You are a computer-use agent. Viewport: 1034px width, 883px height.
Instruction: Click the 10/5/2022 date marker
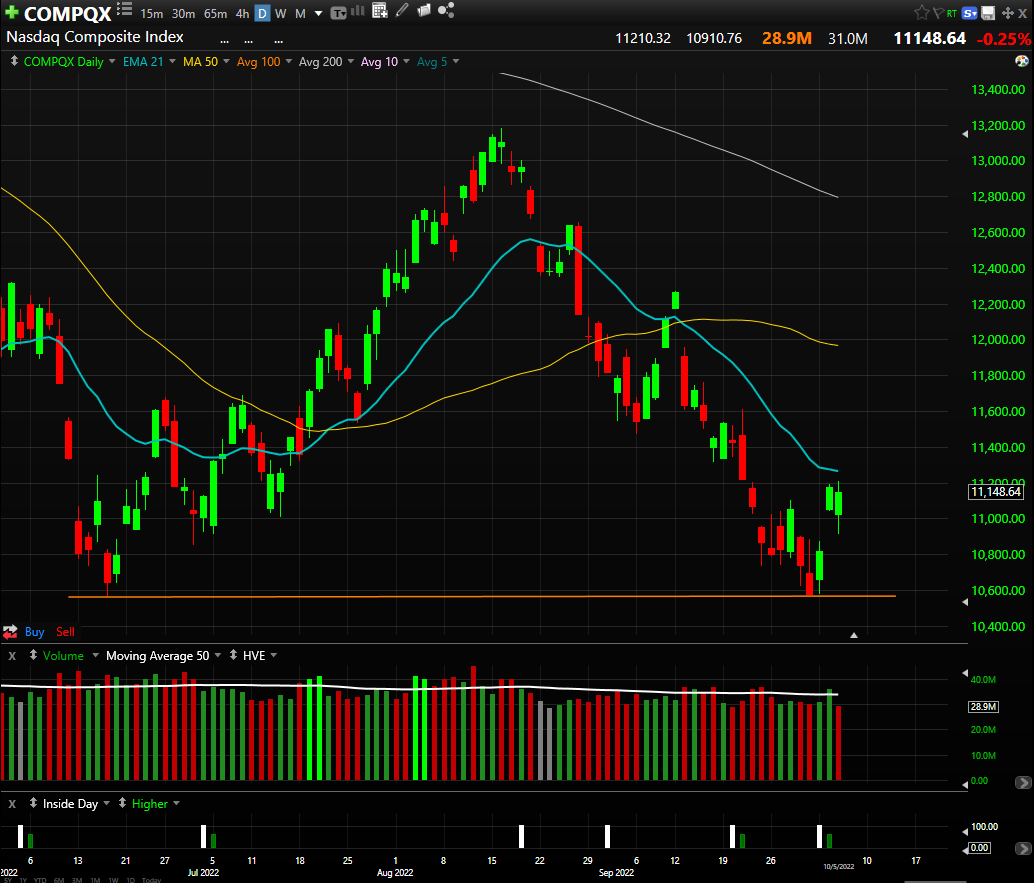[838, 867]
